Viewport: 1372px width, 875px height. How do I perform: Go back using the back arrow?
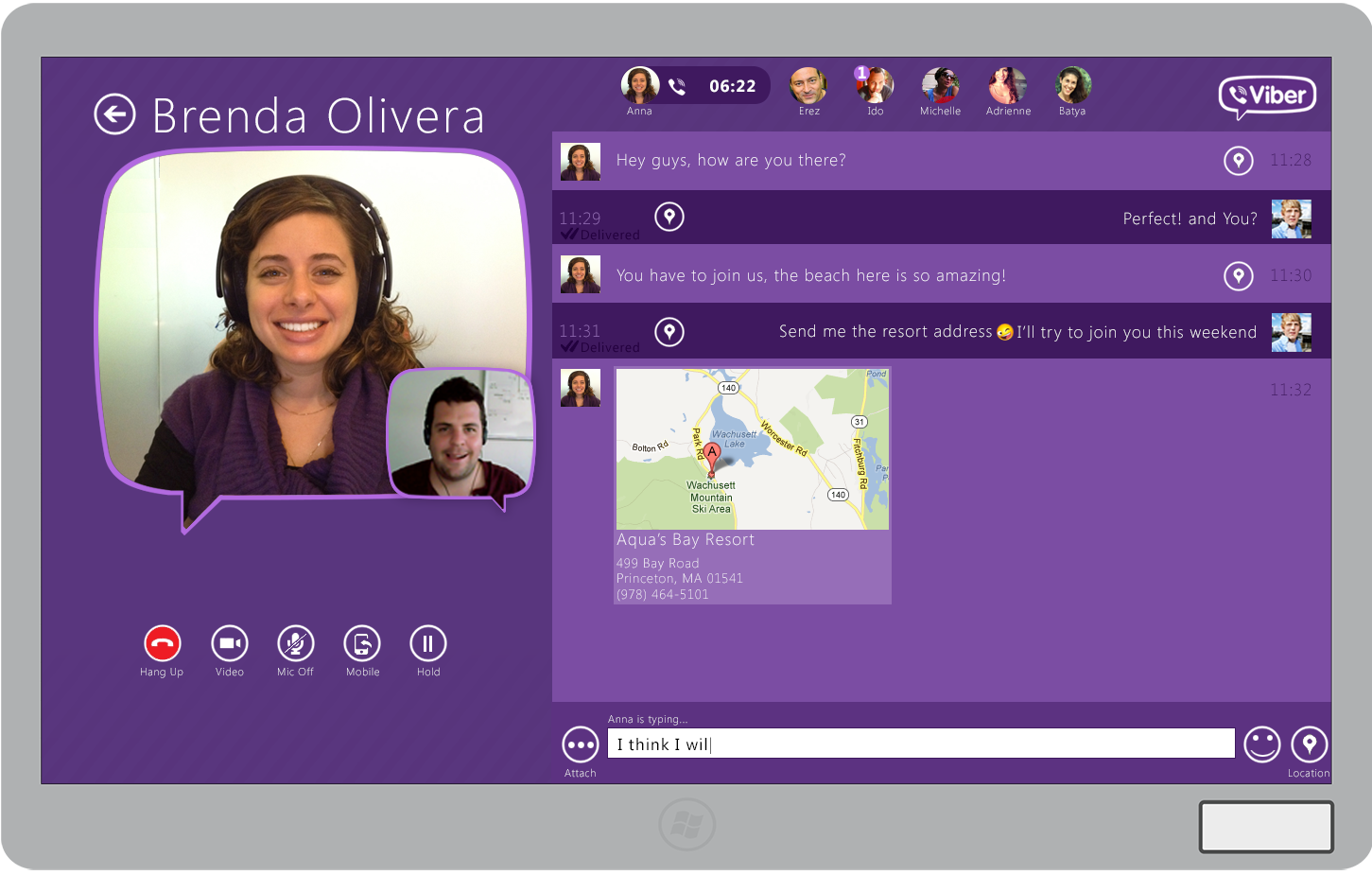115,114
